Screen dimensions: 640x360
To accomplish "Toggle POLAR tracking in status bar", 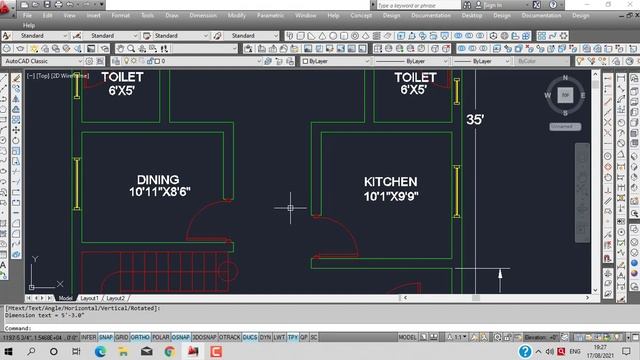I will point(160,338).
